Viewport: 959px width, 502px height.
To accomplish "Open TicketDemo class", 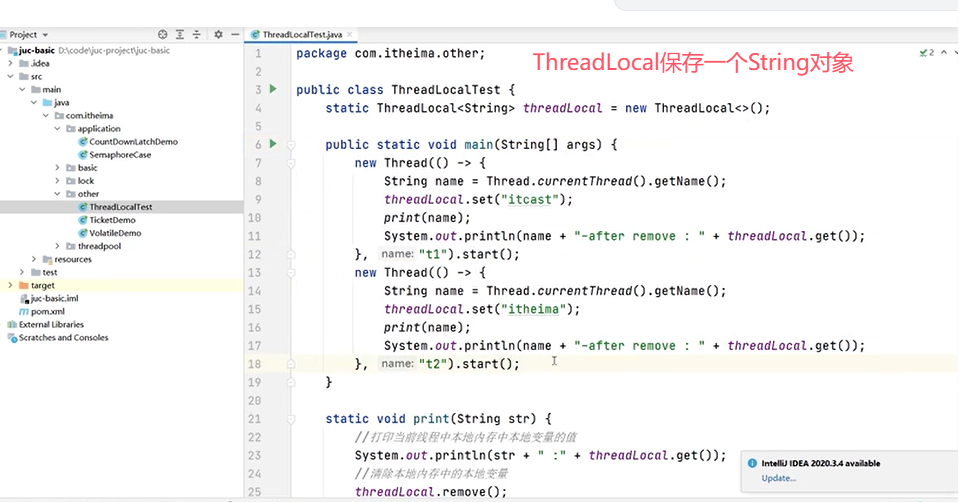I will tap(113, 220).
